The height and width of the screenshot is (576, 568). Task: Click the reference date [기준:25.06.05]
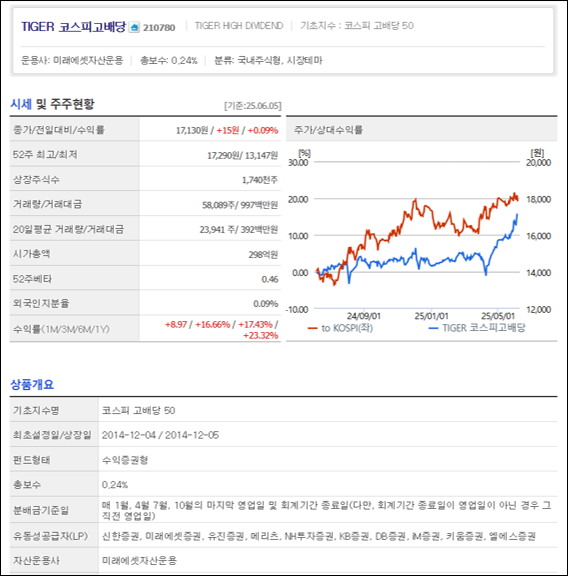click(253, 106)
